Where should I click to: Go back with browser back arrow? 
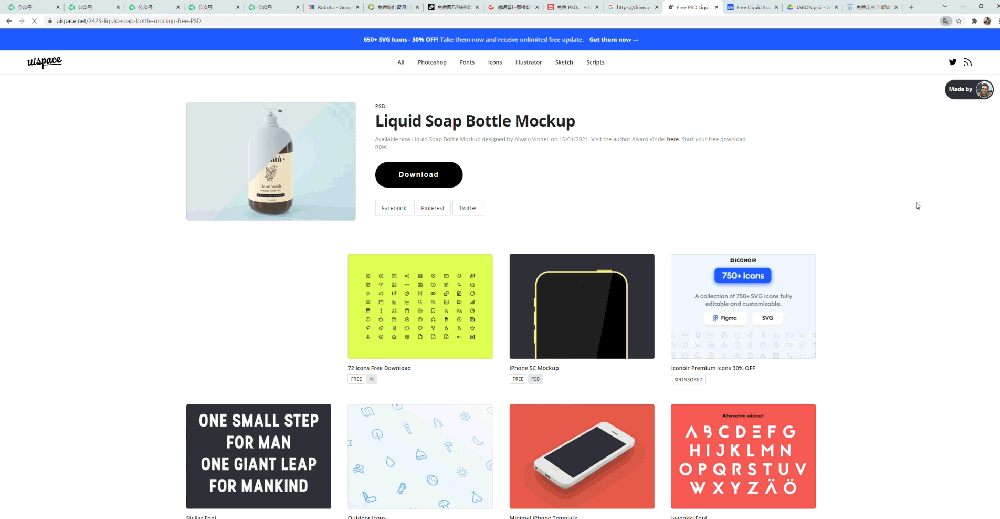[x=9, y=21]
